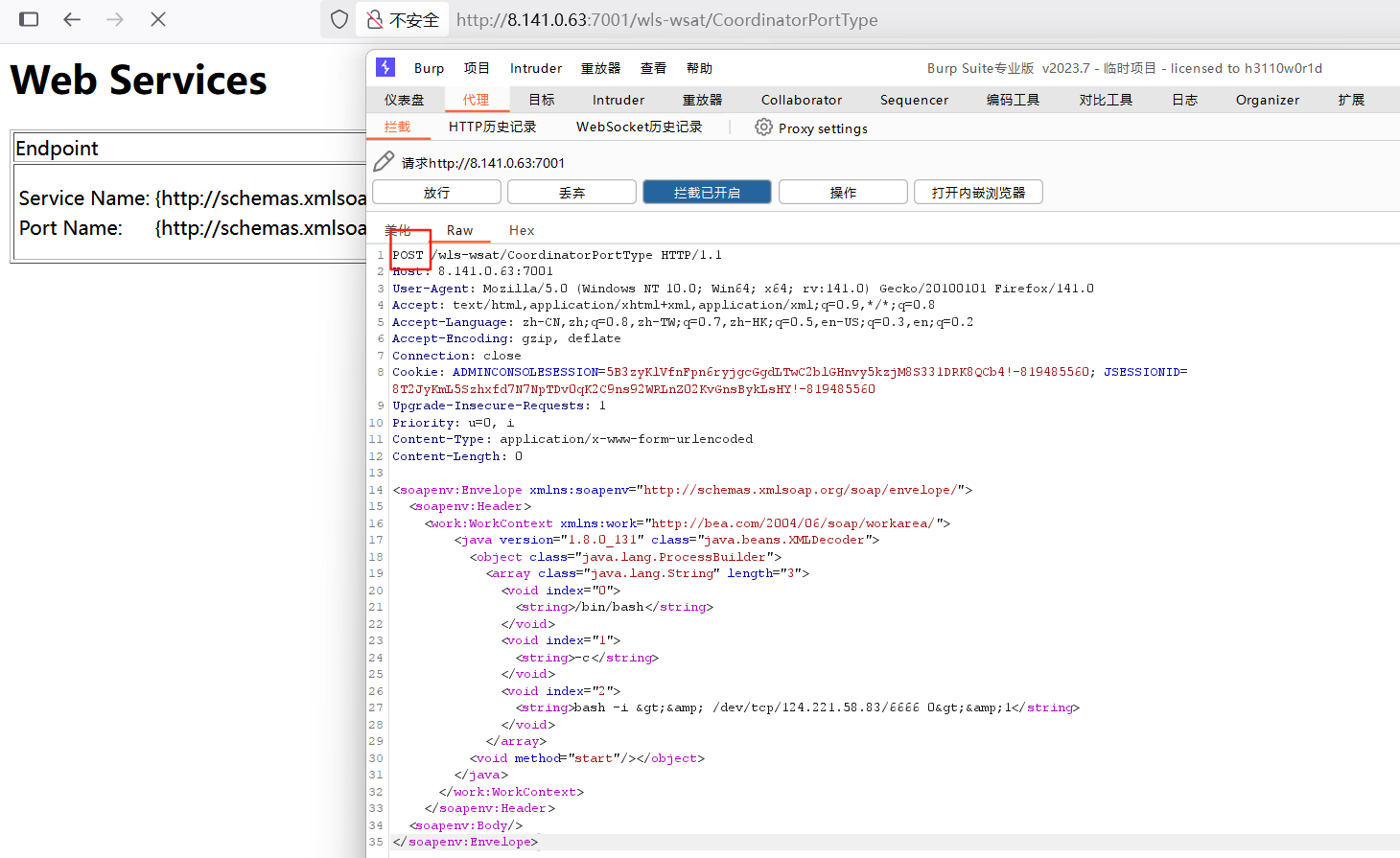Click the soapenv:Envelope opening tag line
The height and width of the screenshot is (858, 1400).
(x=682, y=490)
